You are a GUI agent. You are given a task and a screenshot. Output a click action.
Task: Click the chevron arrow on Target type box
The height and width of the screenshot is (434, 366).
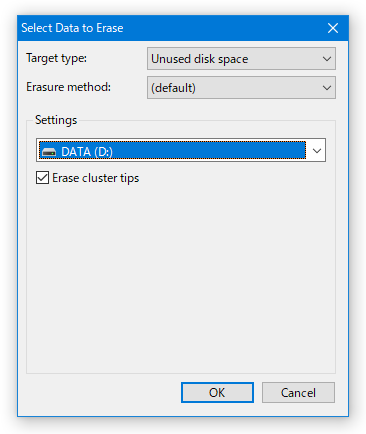point(327,59)
